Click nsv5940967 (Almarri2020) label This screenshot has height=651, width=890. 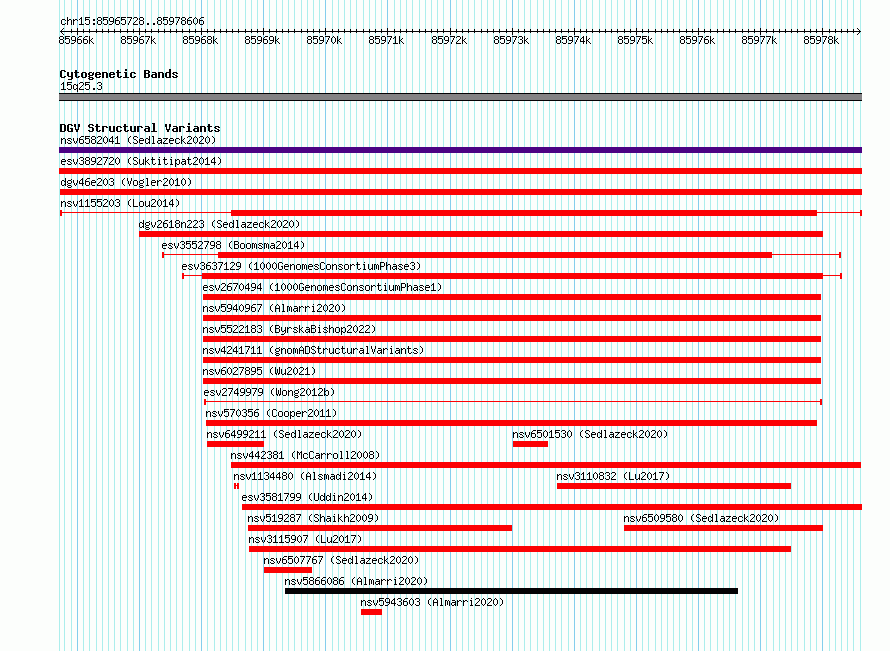pyautogui.click(x=274, y=308)
